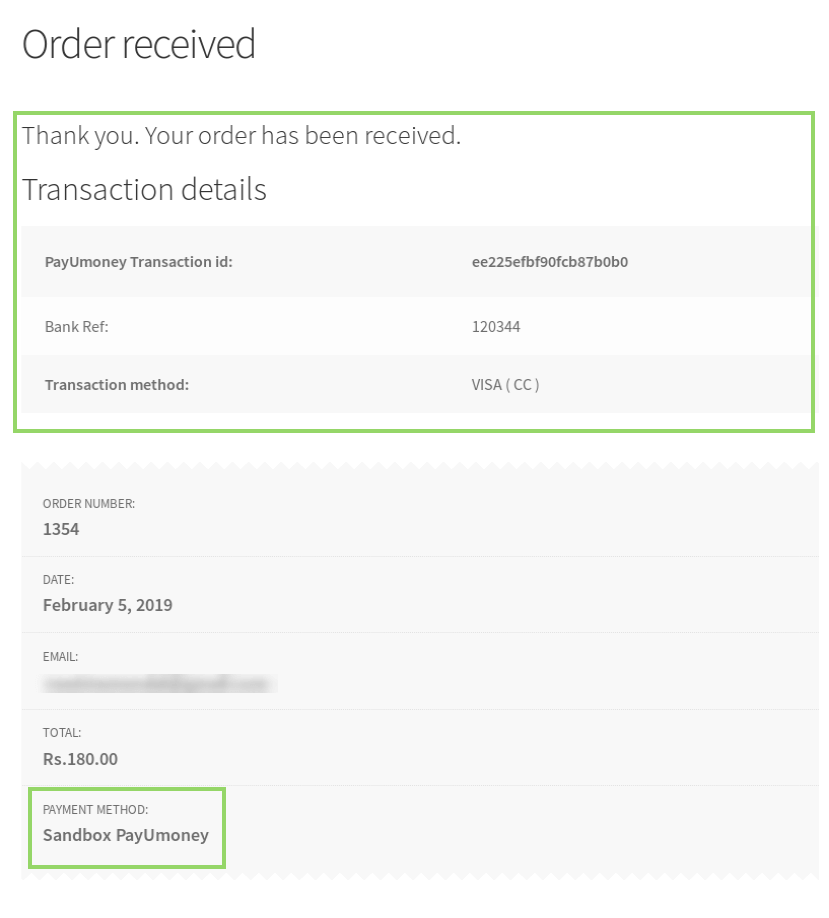The image size is (829, 918).
Task: Click the blurred email address
Action: [x=159, y=683]
